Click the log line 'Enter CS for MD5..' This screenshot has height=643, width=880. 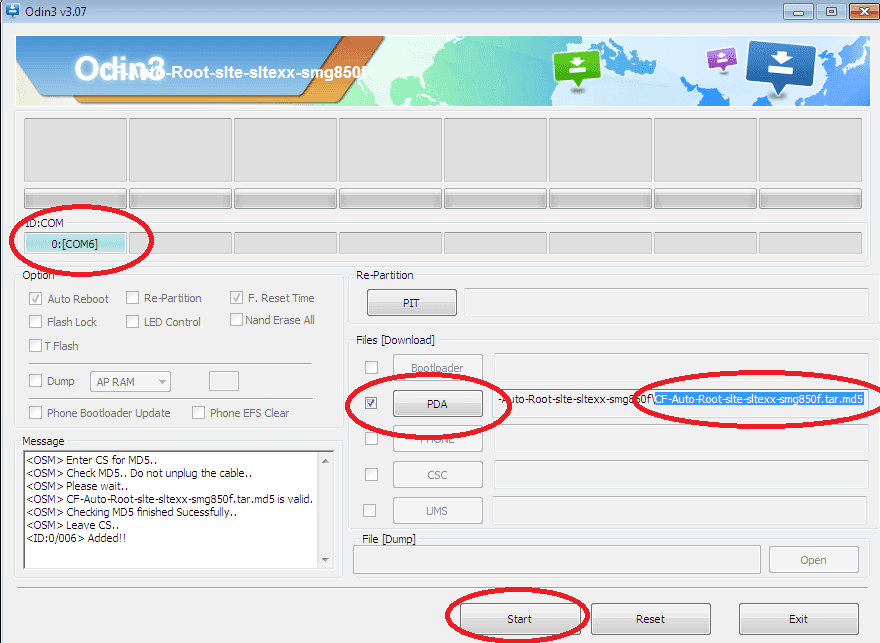(91, 460)
